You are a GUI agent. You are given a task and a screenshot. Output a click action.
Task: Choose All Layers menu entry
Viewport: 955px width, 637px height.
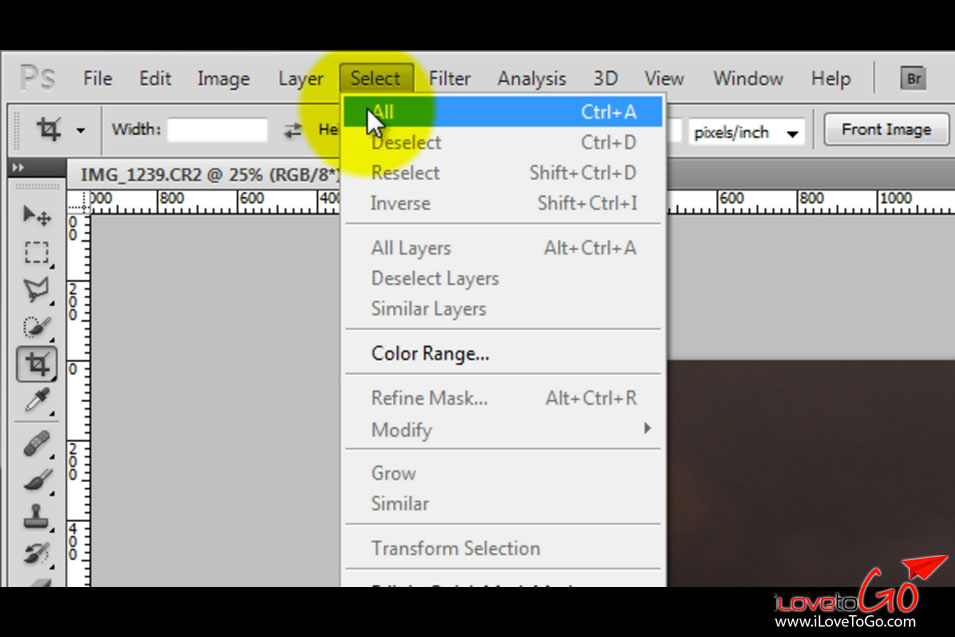(503, 248)
